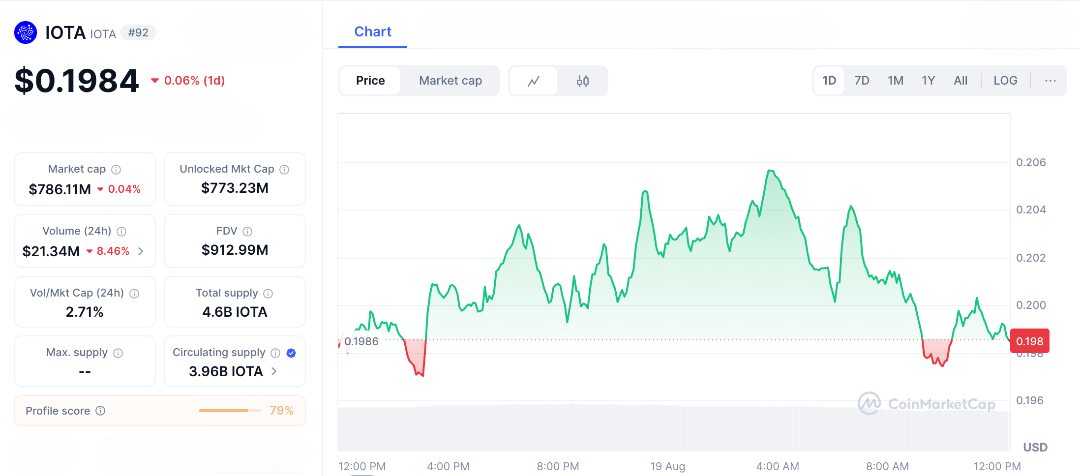Expand Circulating supply details chevron
Viewport: 1080px width, 476px height.
274,372
